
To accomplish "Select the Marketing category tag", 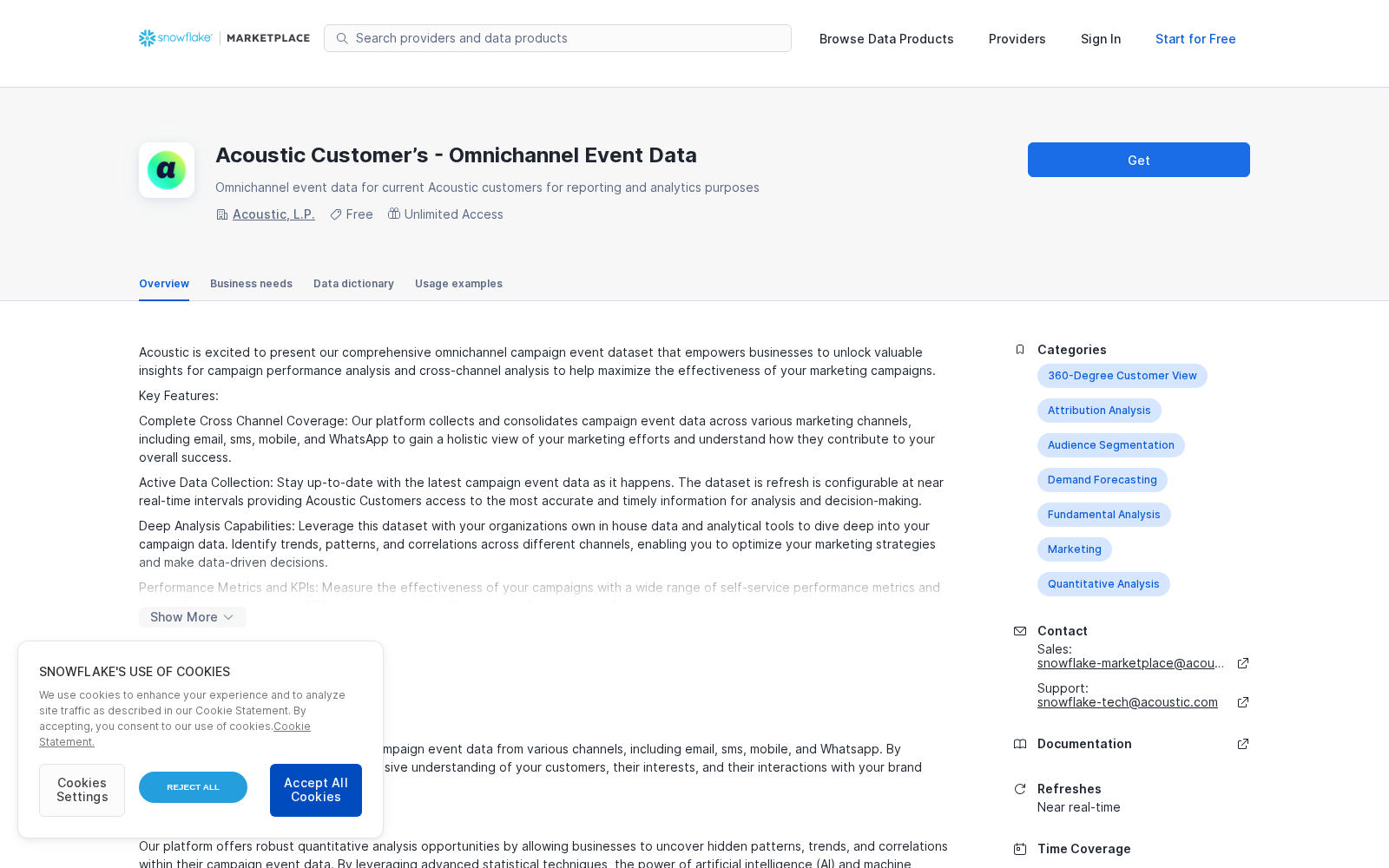I will click(x=1074, y=549).
